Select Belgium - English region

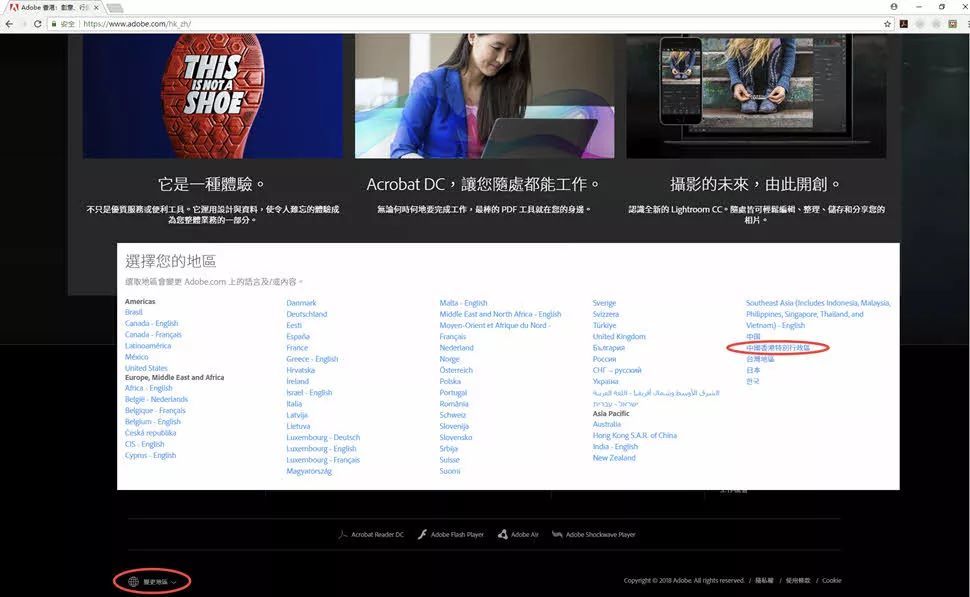click(x=153, y=421)
